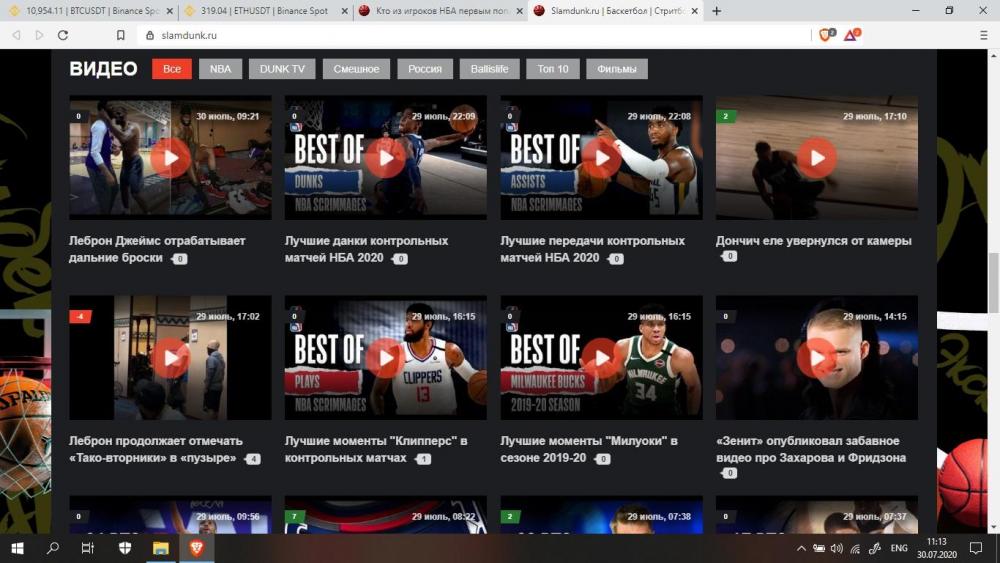The image size is (1000, 563).
Task: Open the Best of Plays Clippers thumbnail
Action: point(385,357)
